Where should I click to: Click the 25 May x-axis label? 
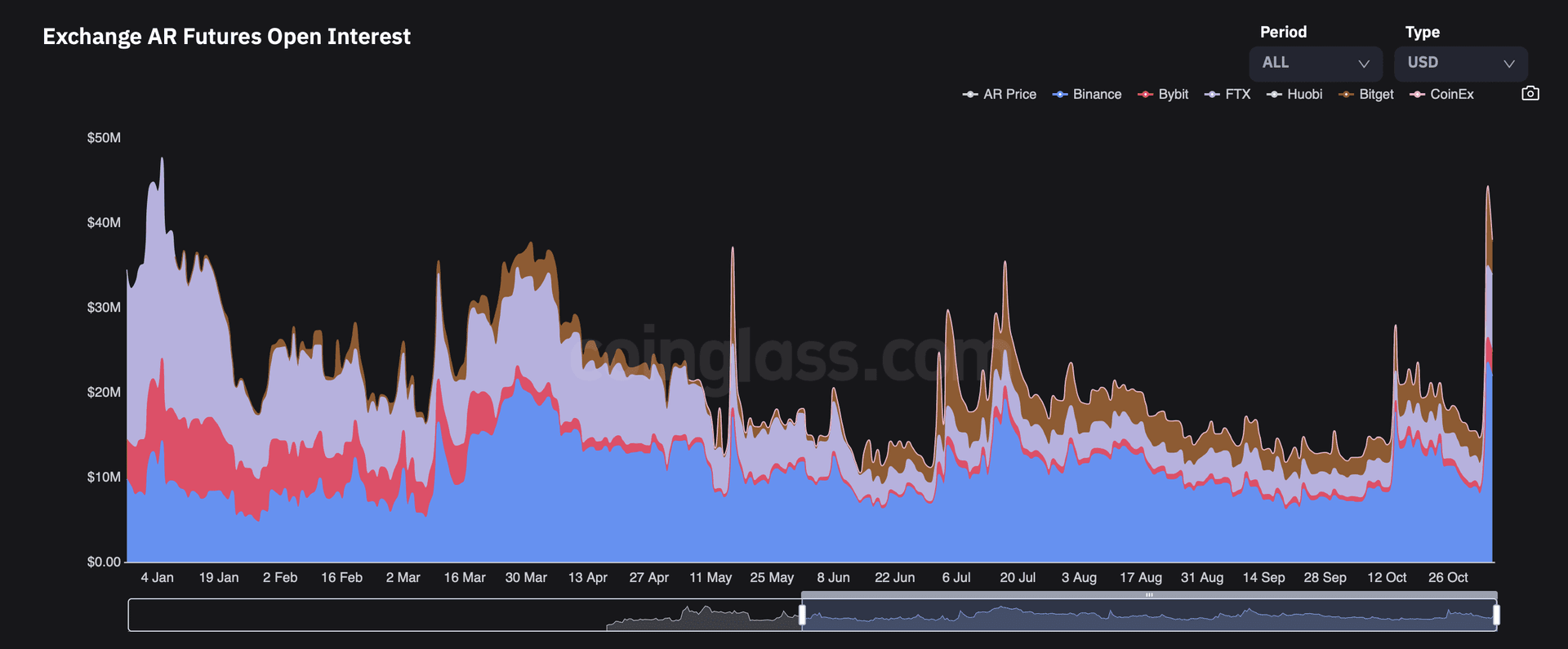click(x=772, y=577)
